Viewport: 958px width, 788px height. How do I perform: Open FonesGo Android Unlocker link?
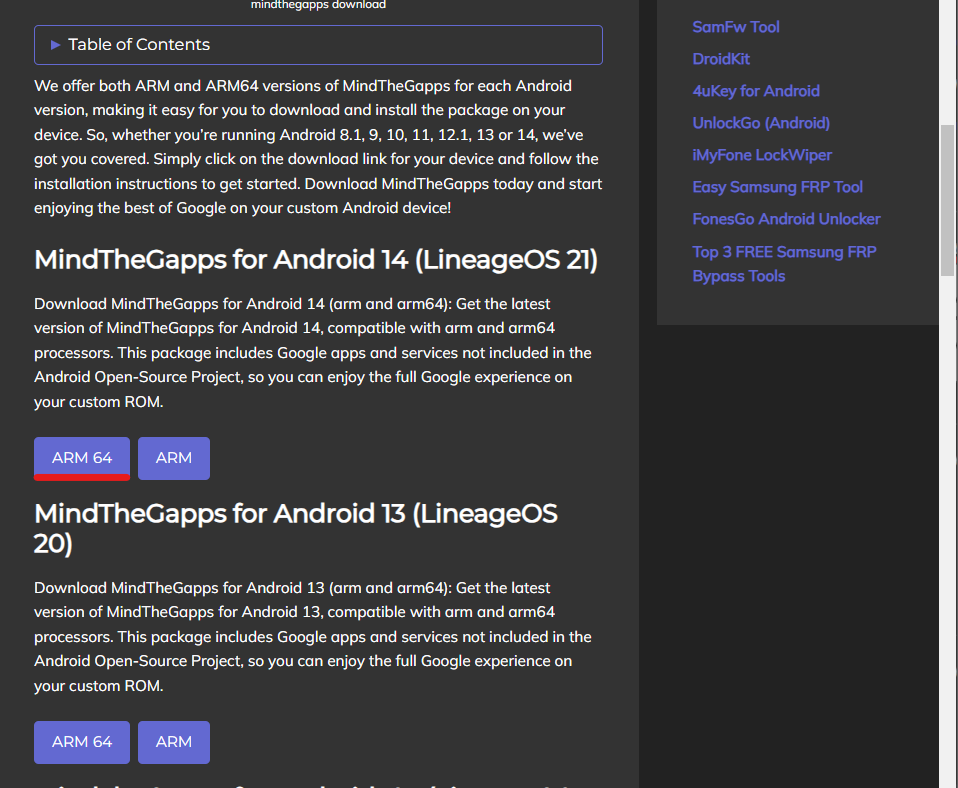tap(786, 219)
